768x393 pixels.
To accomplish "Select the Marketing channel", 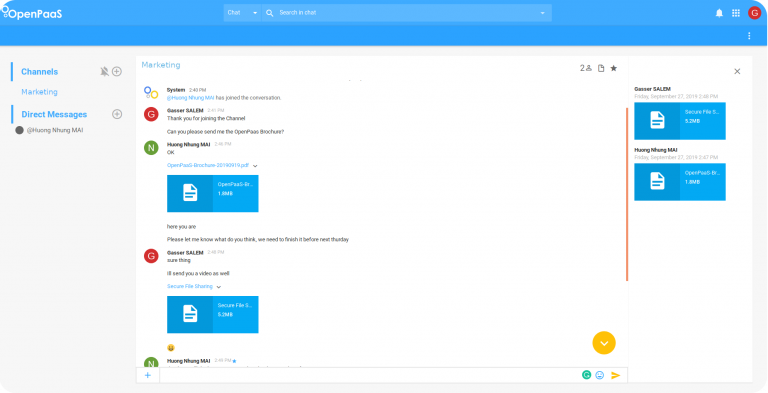I will [x=39, y=92].
